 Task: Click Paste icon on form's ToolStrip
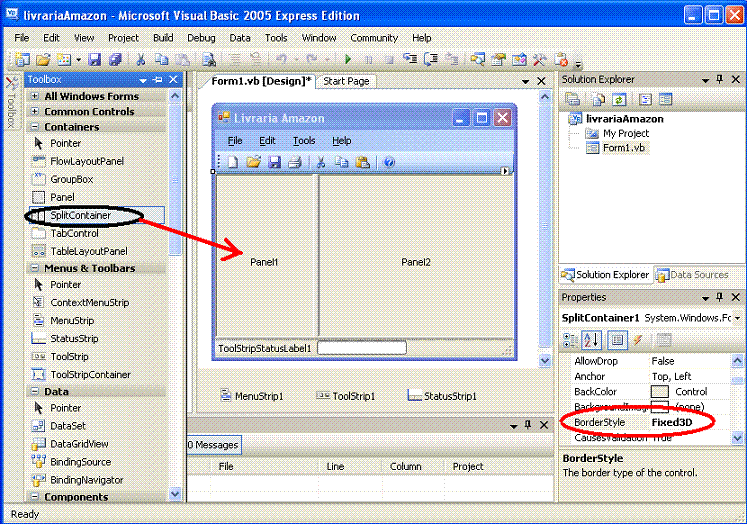click(x=363, y=162)
